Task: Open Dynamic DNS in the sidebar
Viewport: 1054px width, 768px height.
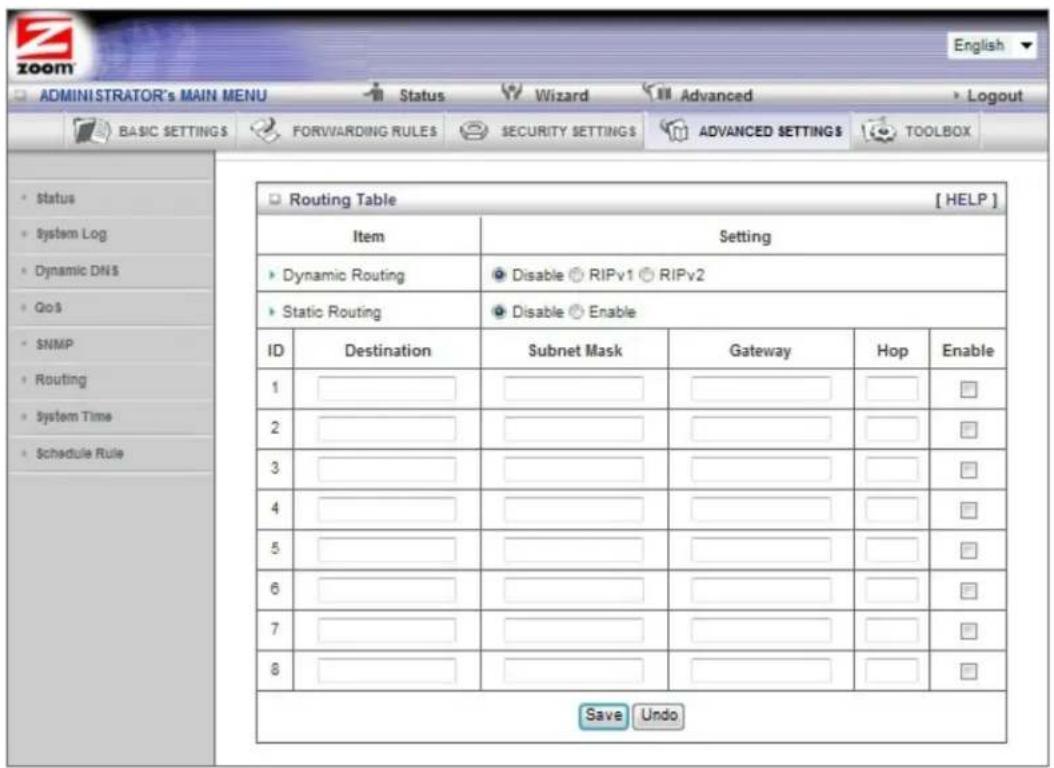Action: (x=77, y=271)
